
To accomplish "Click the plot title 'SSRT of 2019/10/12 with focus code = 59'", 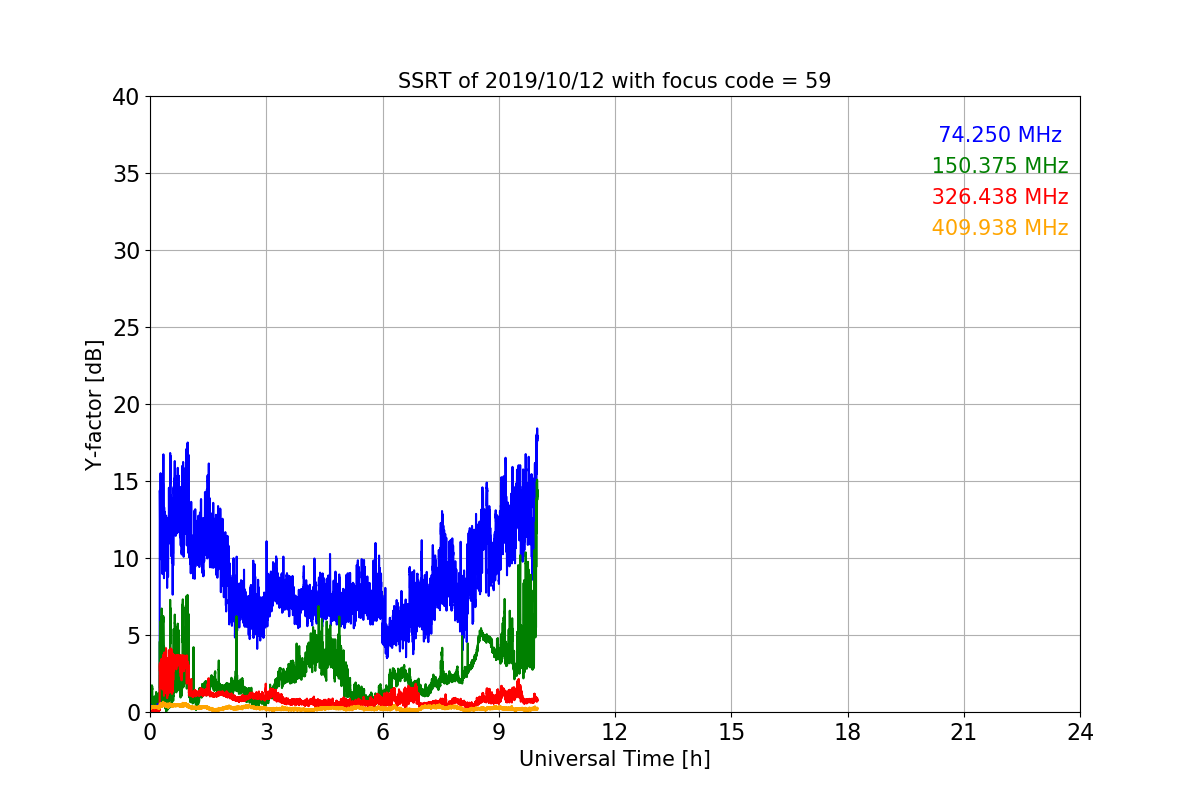I will coord(614,81).
